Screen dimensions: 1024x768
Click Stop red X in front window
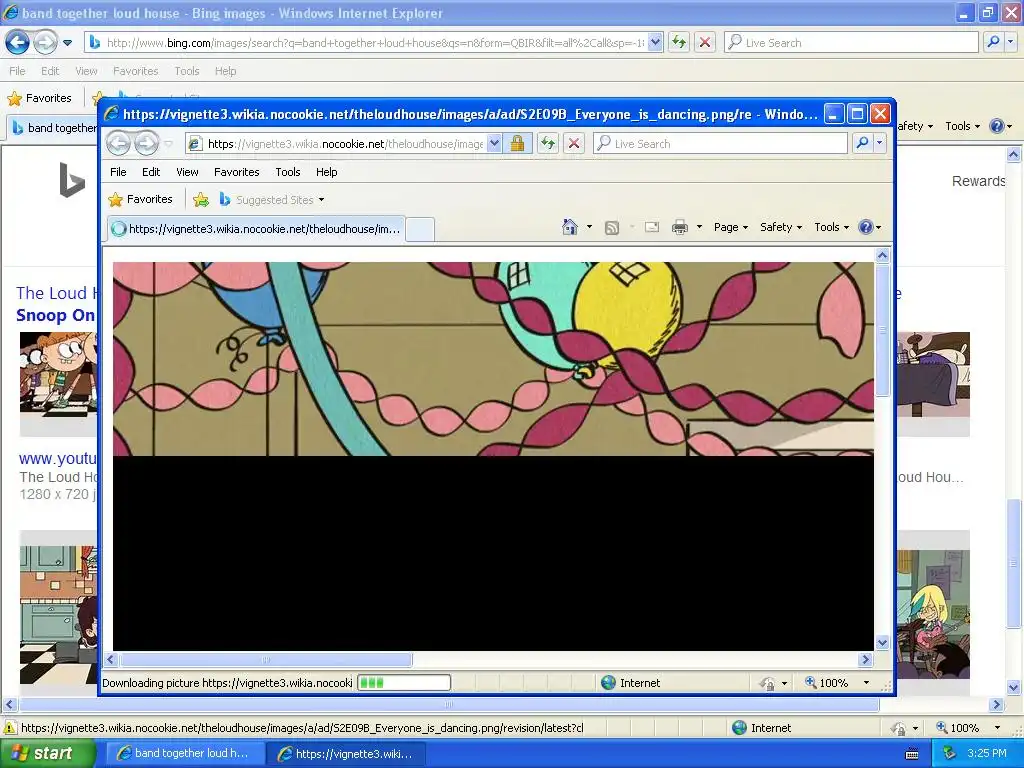pyautogui.click(x=574, y=143)
